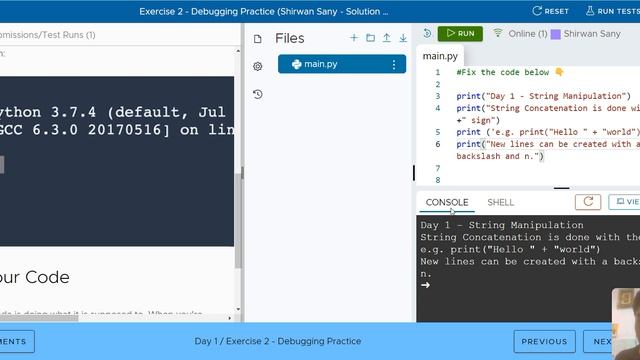Click the scroll-down arrow of the instructions panel
640x360 pixels.
[238, 309]
